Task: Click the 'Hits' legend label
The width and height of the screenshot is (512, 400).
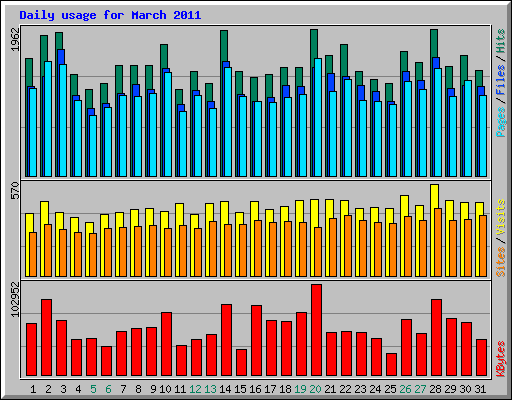Action: click(x=501, y=41)
